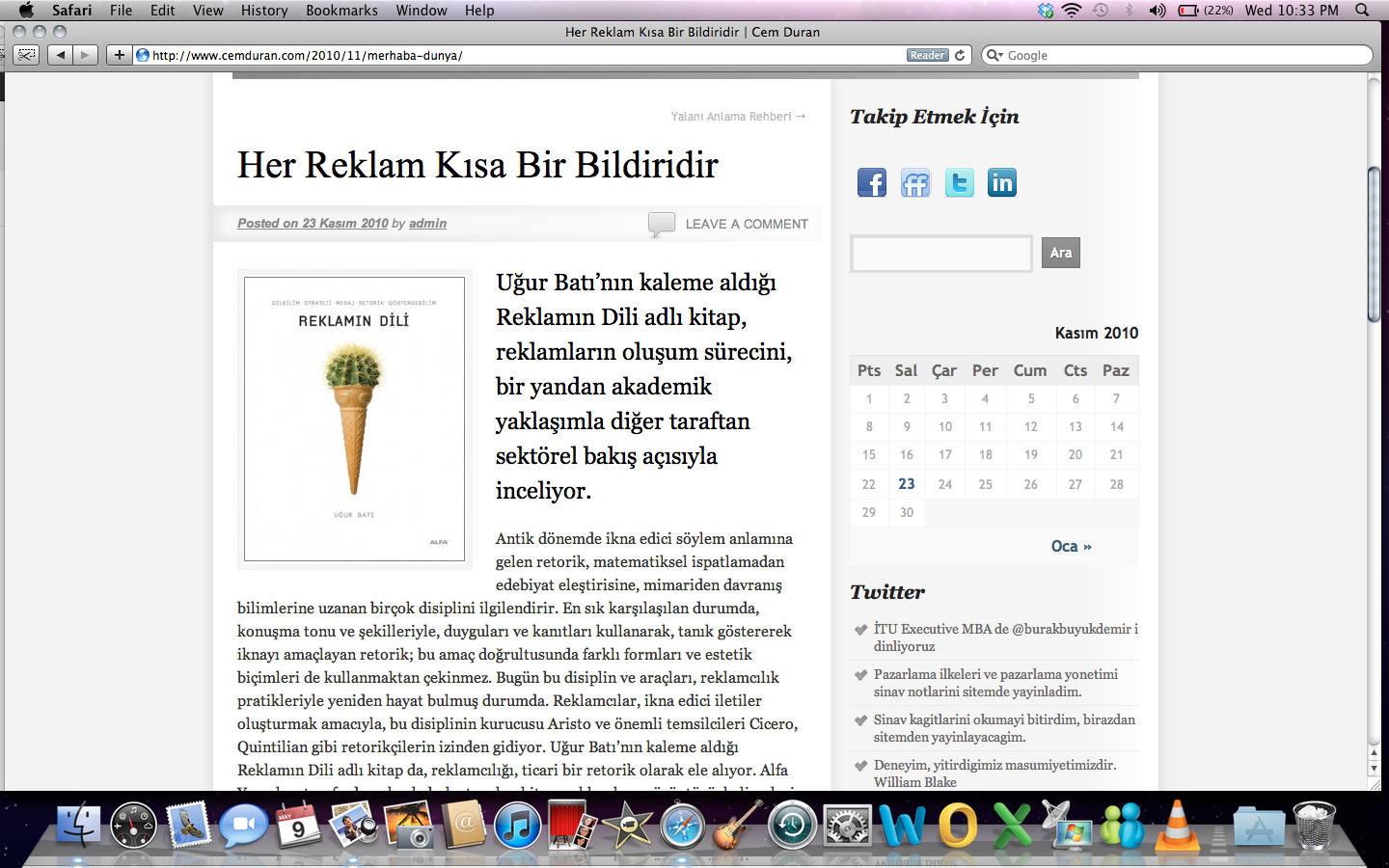Screen dimensions: 1389x868
Task: Open the Spotlight search icon
Action: [x=1362, y=10]
